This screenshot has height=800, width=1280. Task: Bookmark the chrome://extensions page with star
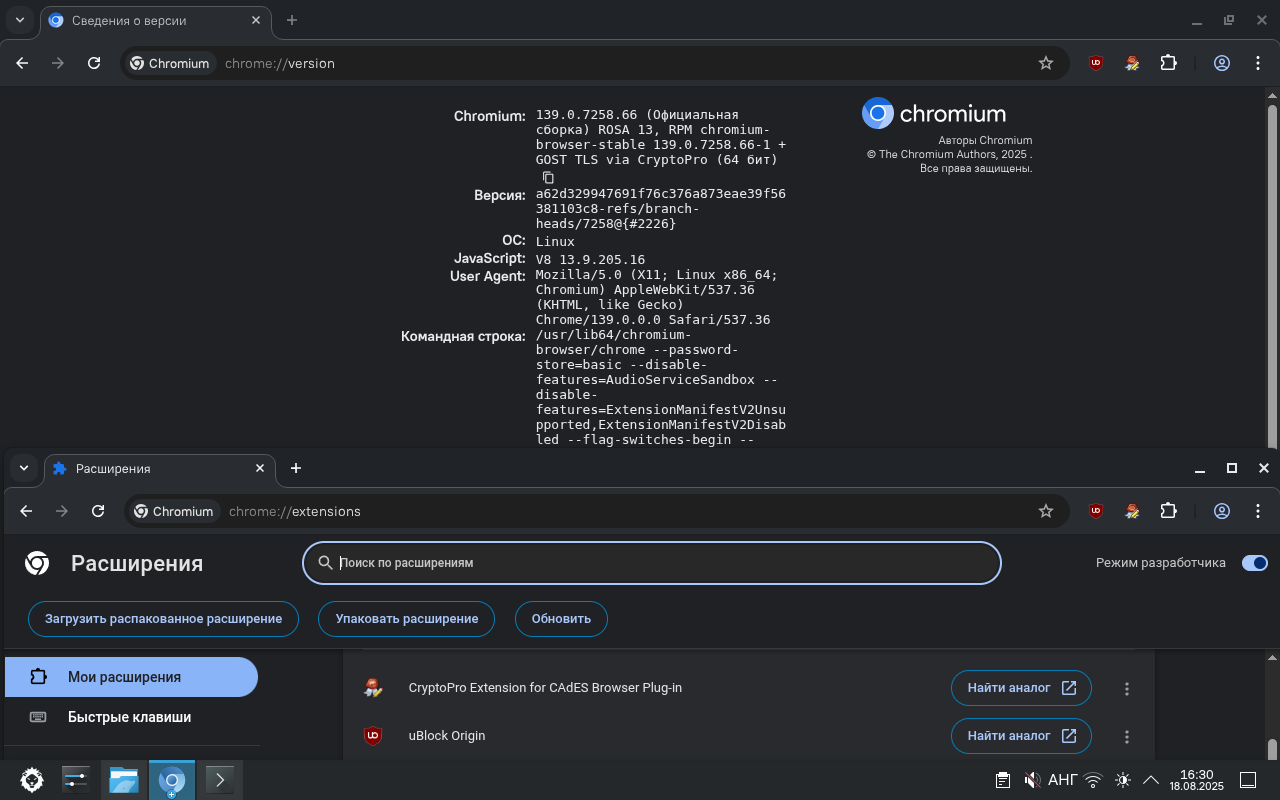1046,511
